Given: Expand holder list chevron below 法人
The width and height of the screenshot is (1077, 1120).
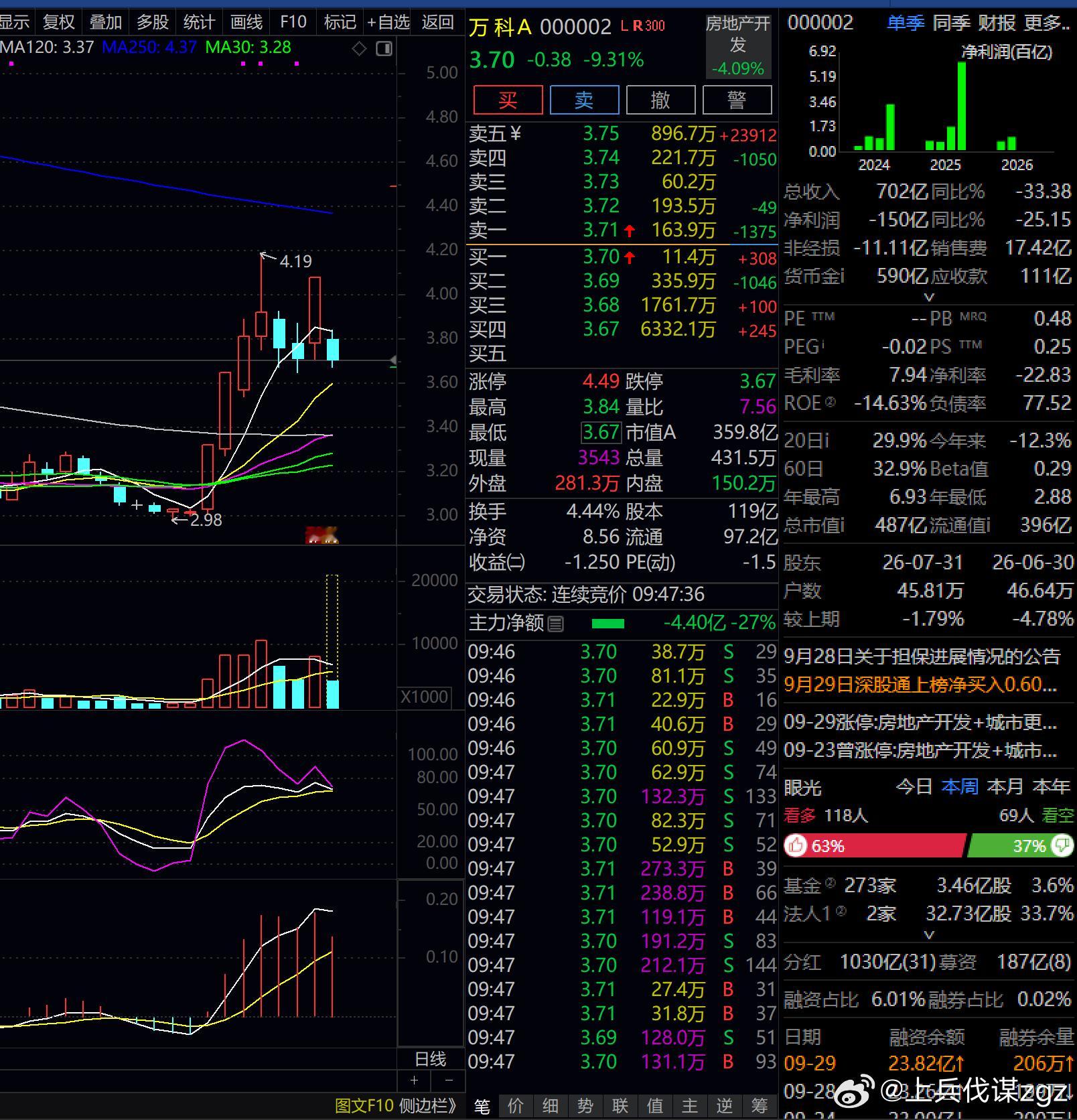Looking at the screenshot, I should tap(929, 934).
